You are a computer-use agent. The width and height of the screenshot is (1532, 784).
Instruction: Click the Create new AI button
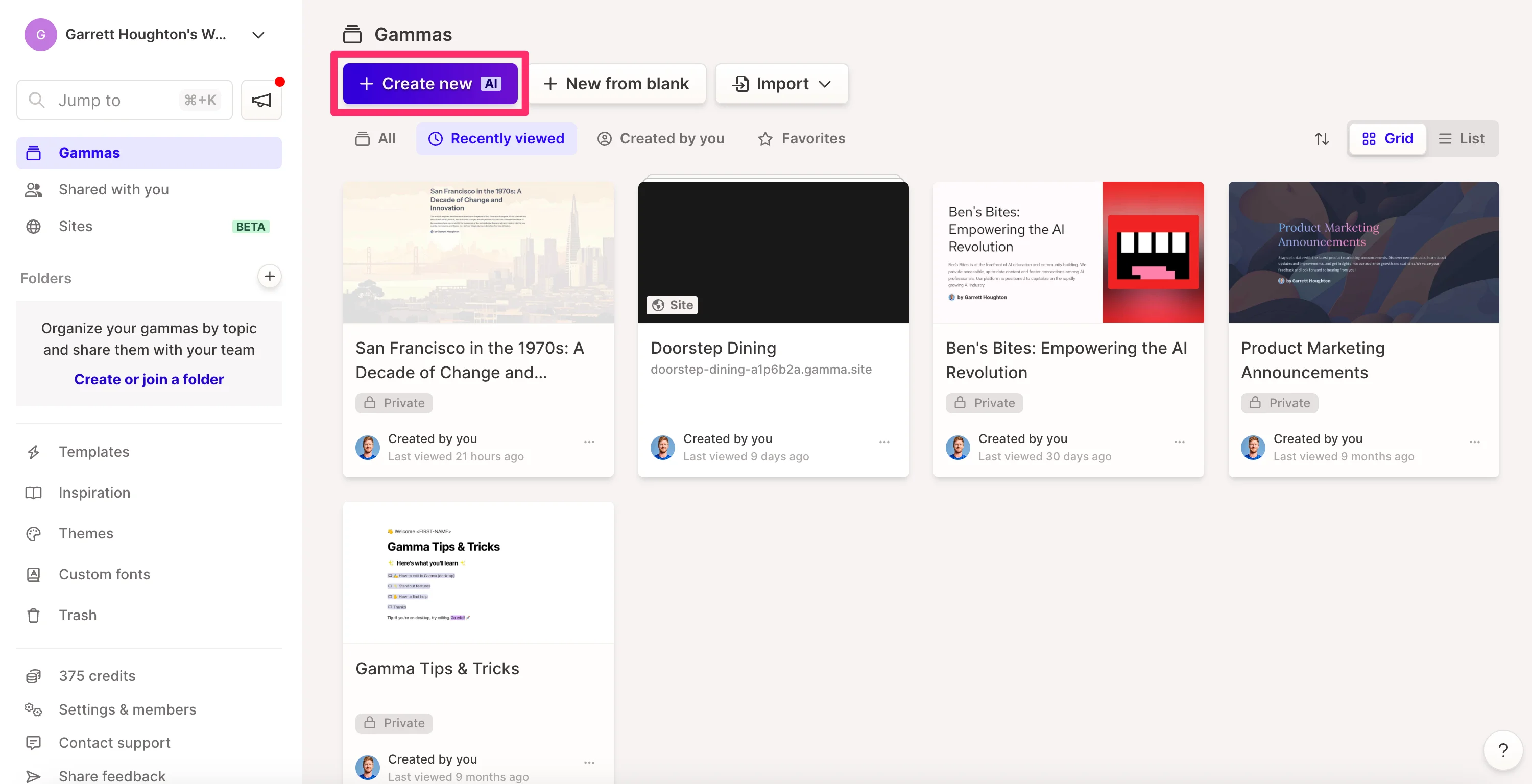[430, 84]
